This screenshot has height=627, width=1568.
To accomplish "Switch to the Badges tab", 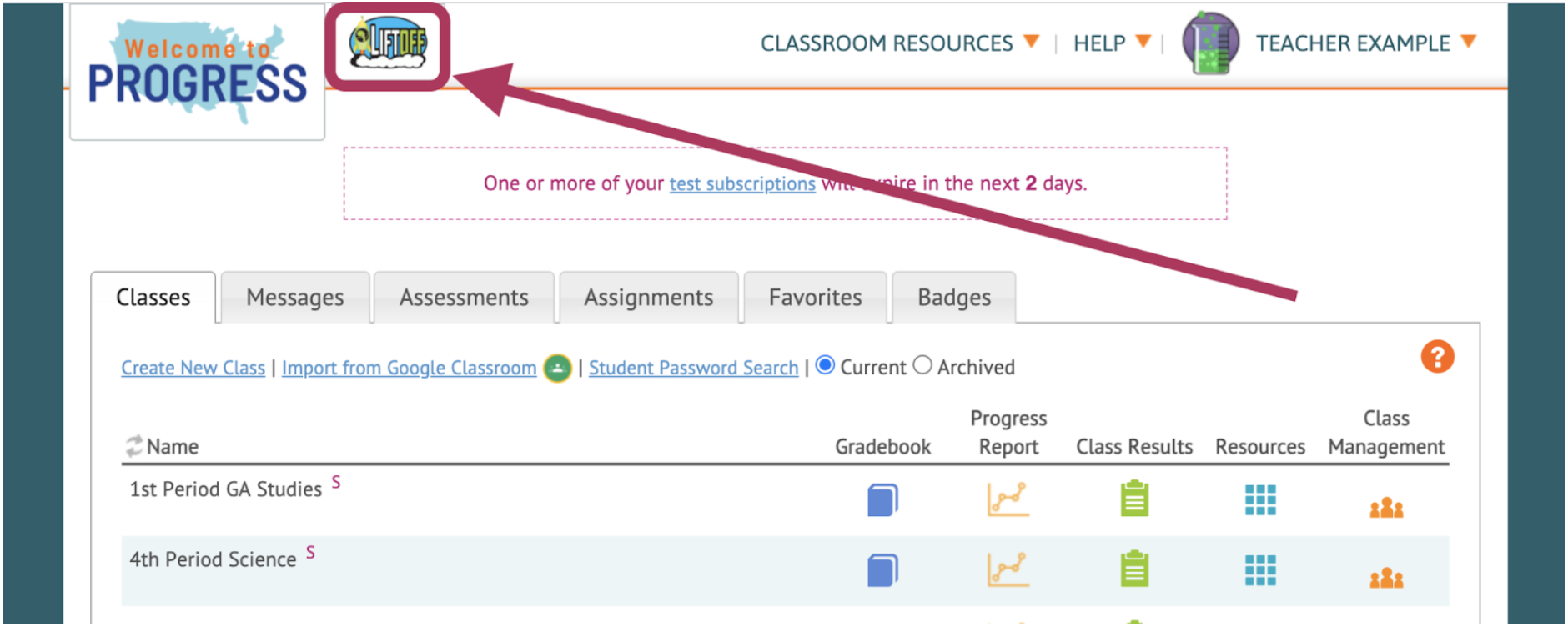I will (954, 298).
